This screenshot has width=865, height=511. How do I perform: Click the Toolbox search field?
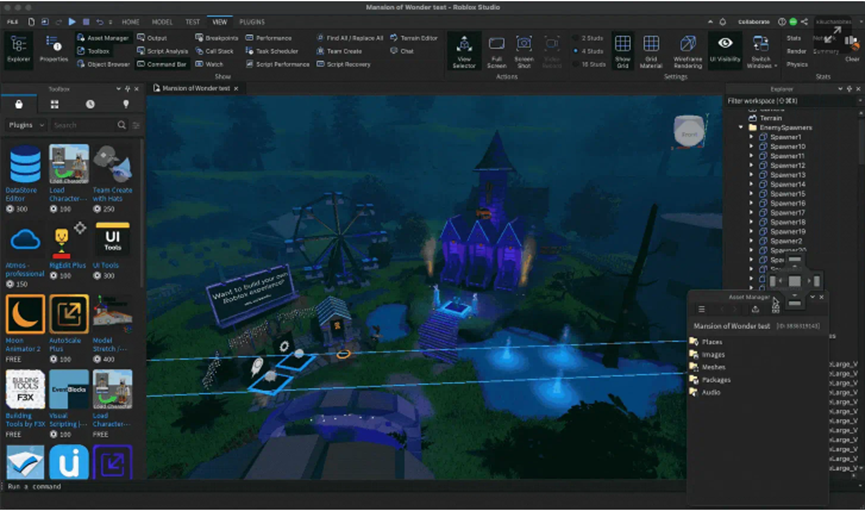[83, 125]
